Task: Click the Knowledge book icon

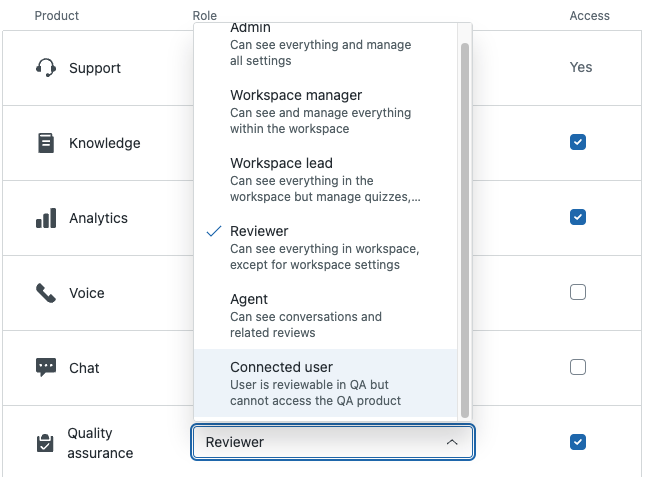Action: [x=46, y=143]
